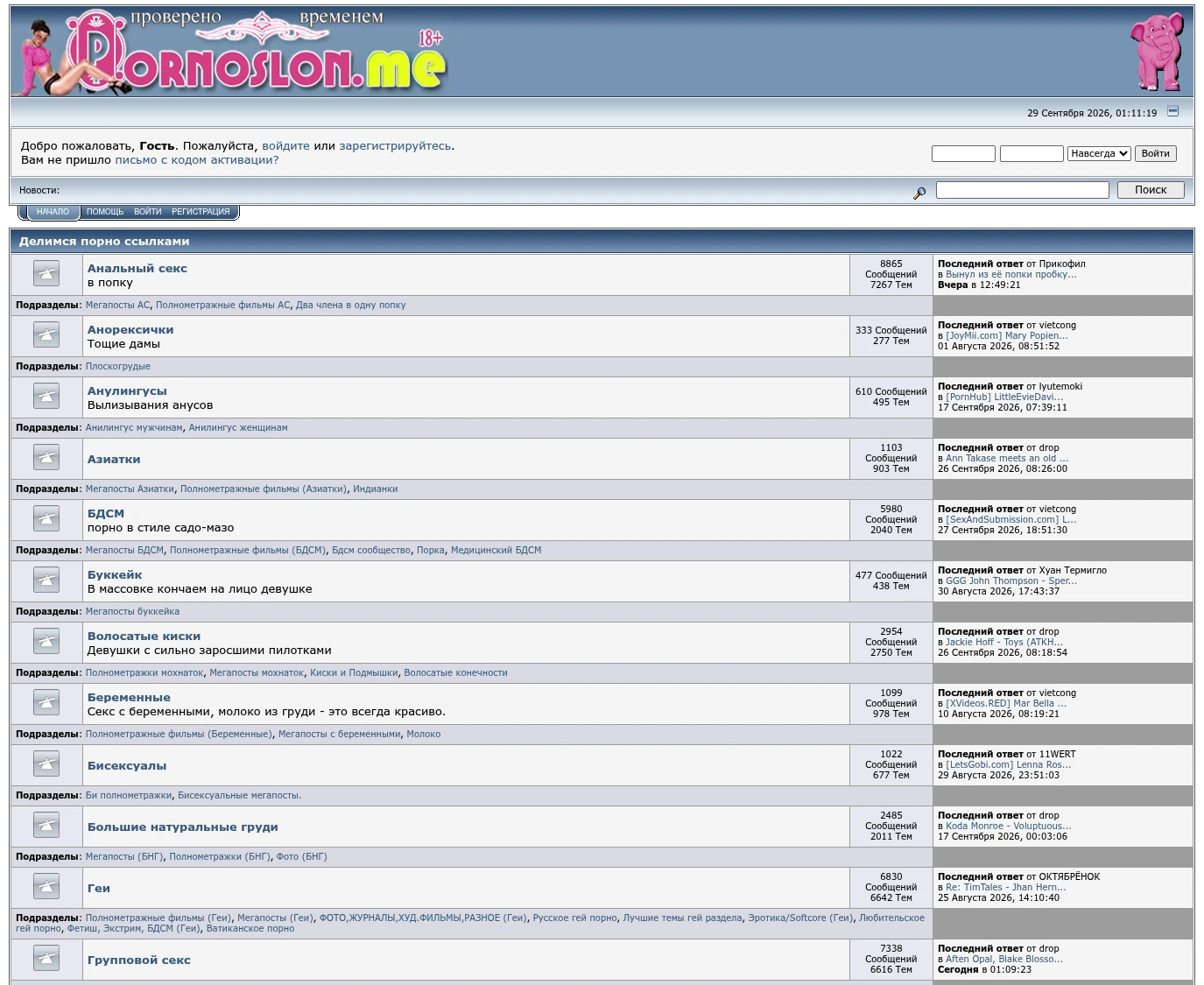Viewport: 1204px width, 985px height.
Task: Click the Делимся порно ссылками category header
Action: click(x=104, y=242)
